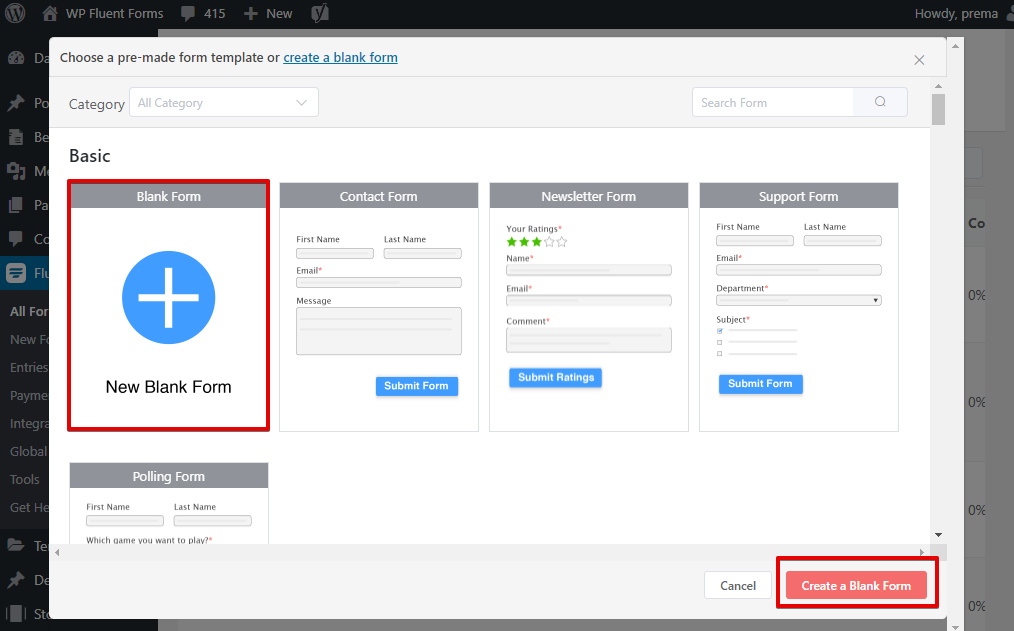Viewport: 1014px width, 631px height.
Task: Open the Yoast SEO icon in admin bar
Action: pyautogui.click(x=320, y=14)
